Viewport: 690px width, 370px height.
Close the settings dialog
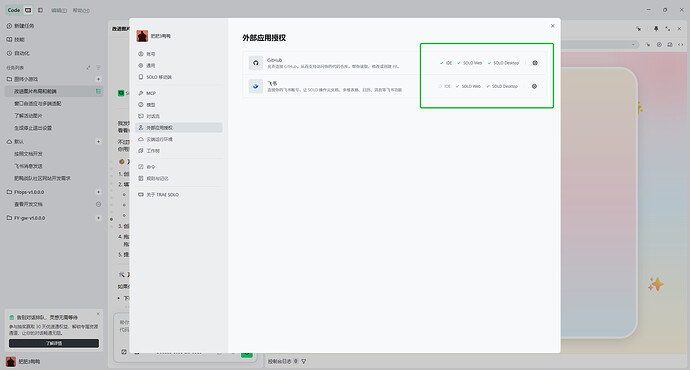[553, 26]
